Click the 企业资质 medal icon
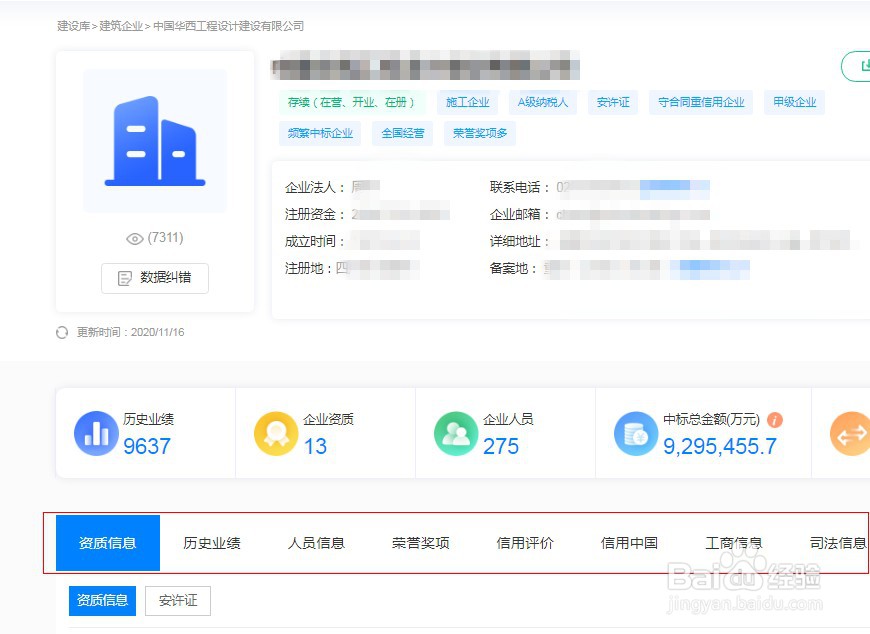870x634 pixels. [x=276, y=432]
